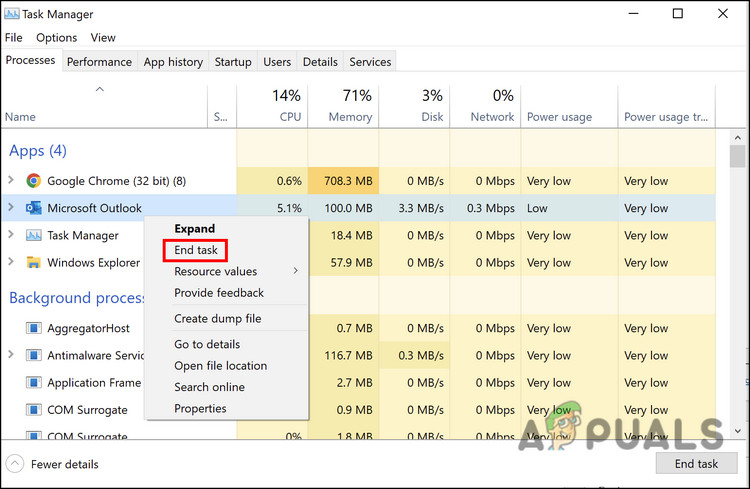
Task: Click the Antimalware Service process icon
Action: click(33, 356)
